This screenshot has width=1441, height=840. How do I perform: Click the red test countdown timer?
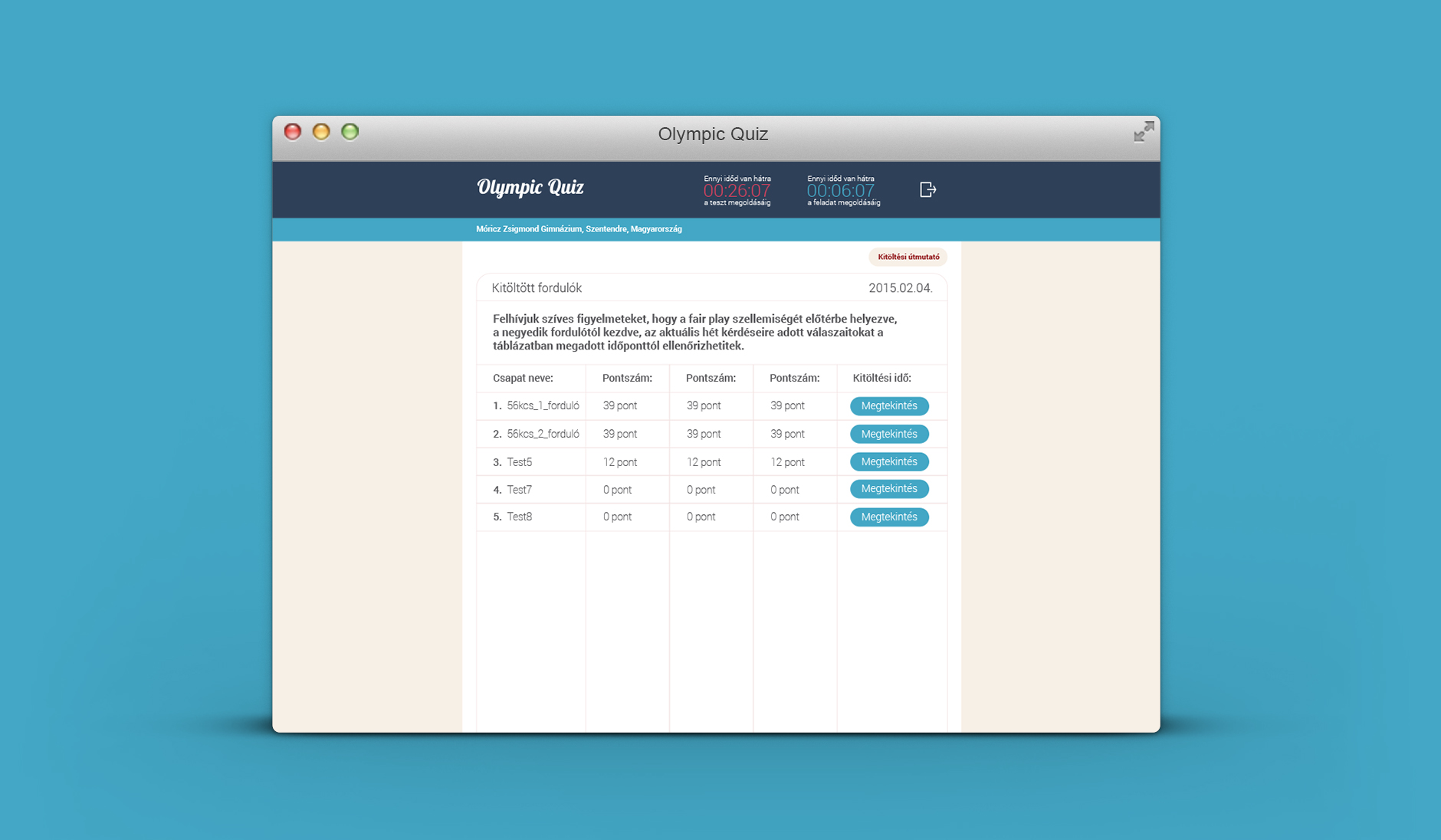(737, 191)
